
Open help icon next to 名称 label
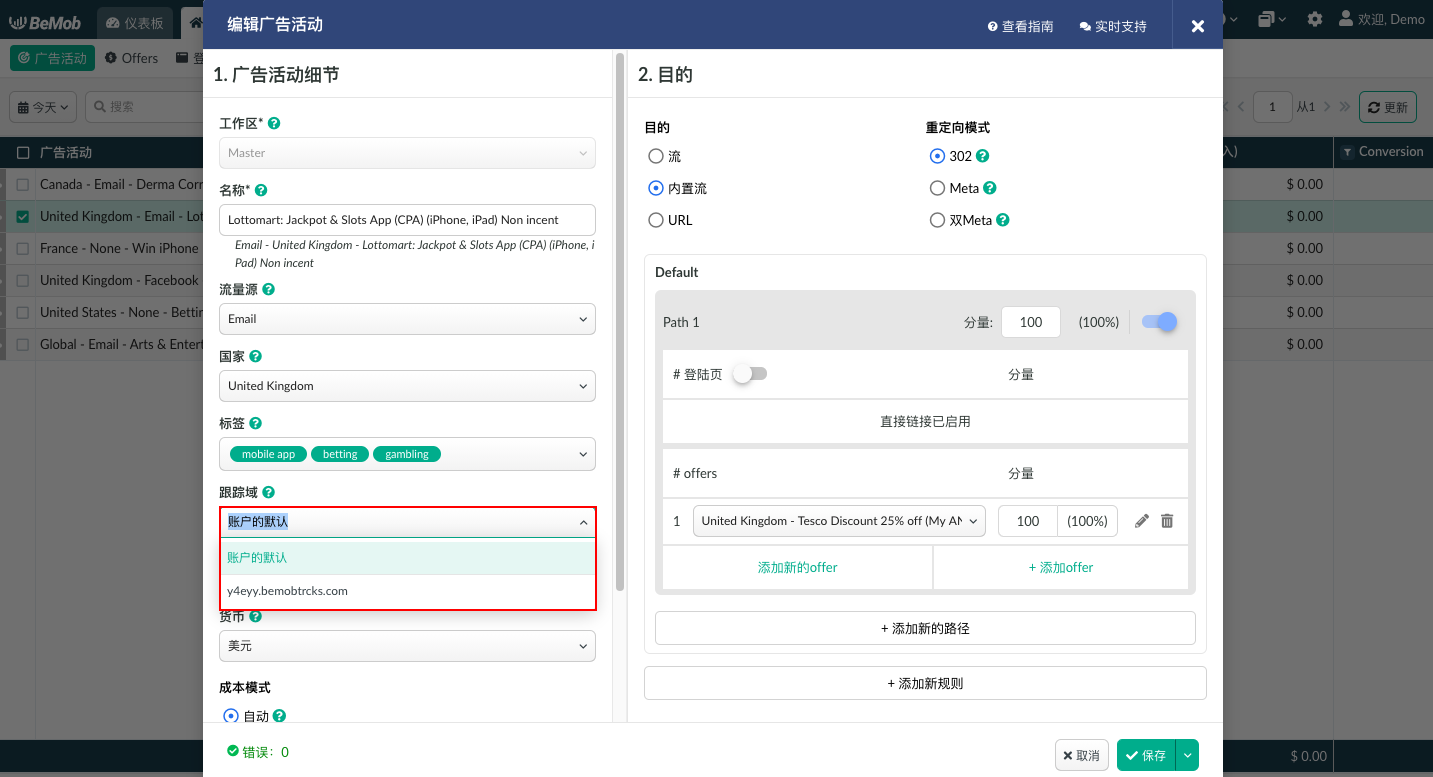tap(261, 190)
